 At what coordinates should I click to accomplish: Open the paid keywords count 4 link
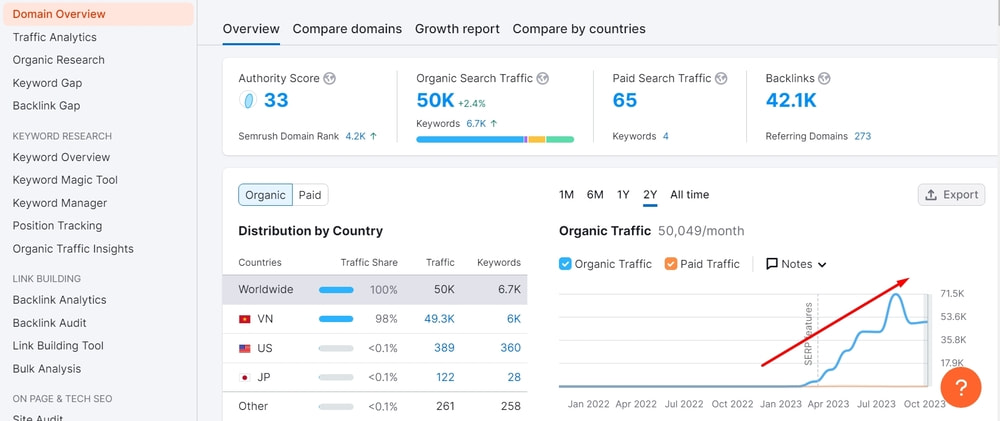[x=666, y=136]
